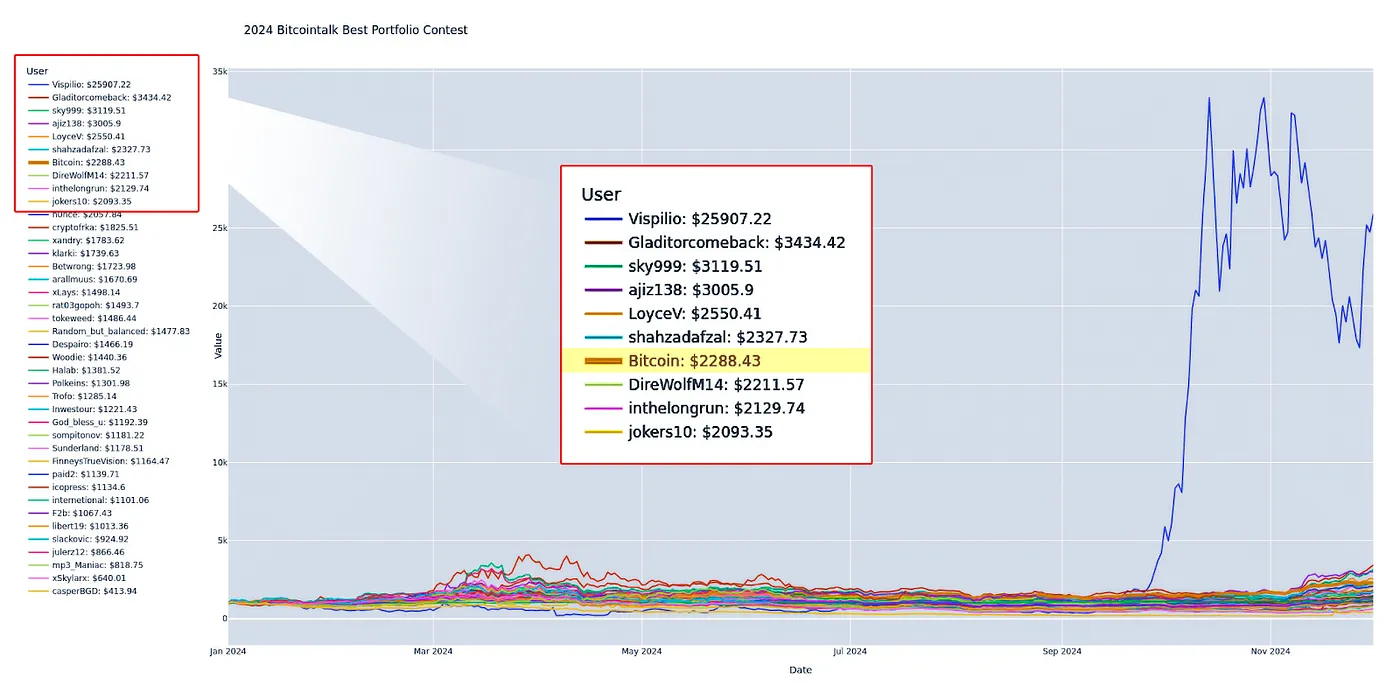This screenshot has height=700, width=1400.
Task: Click the 'Mar 2024' x-axis label
Action: click(x=433, y=652)
